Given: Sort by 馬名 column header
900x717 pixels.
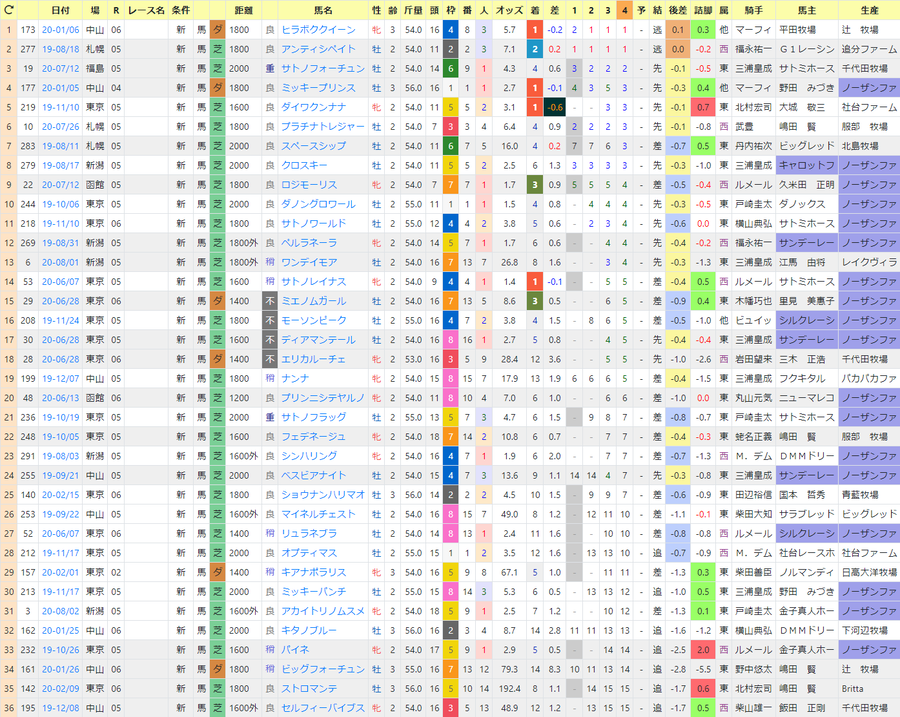Looking at the screenshot, I should click(323, 10).
